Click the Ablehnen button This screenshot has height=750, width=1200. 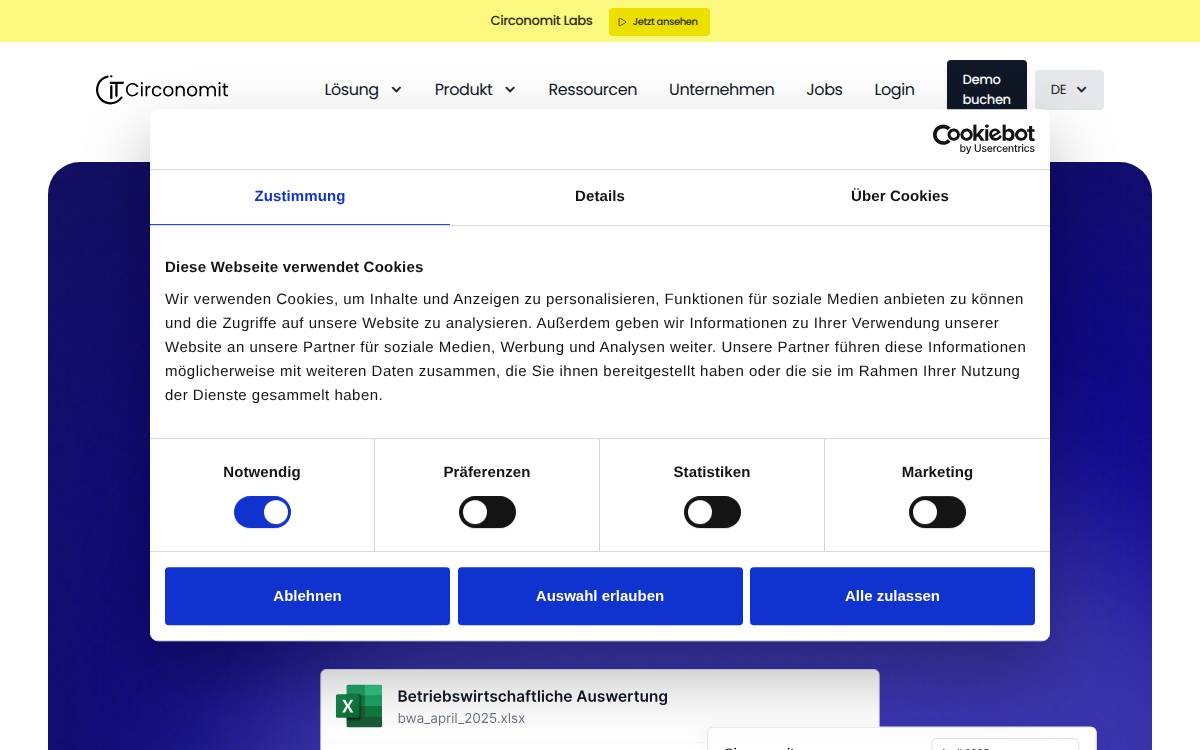(x=307, y=596)
